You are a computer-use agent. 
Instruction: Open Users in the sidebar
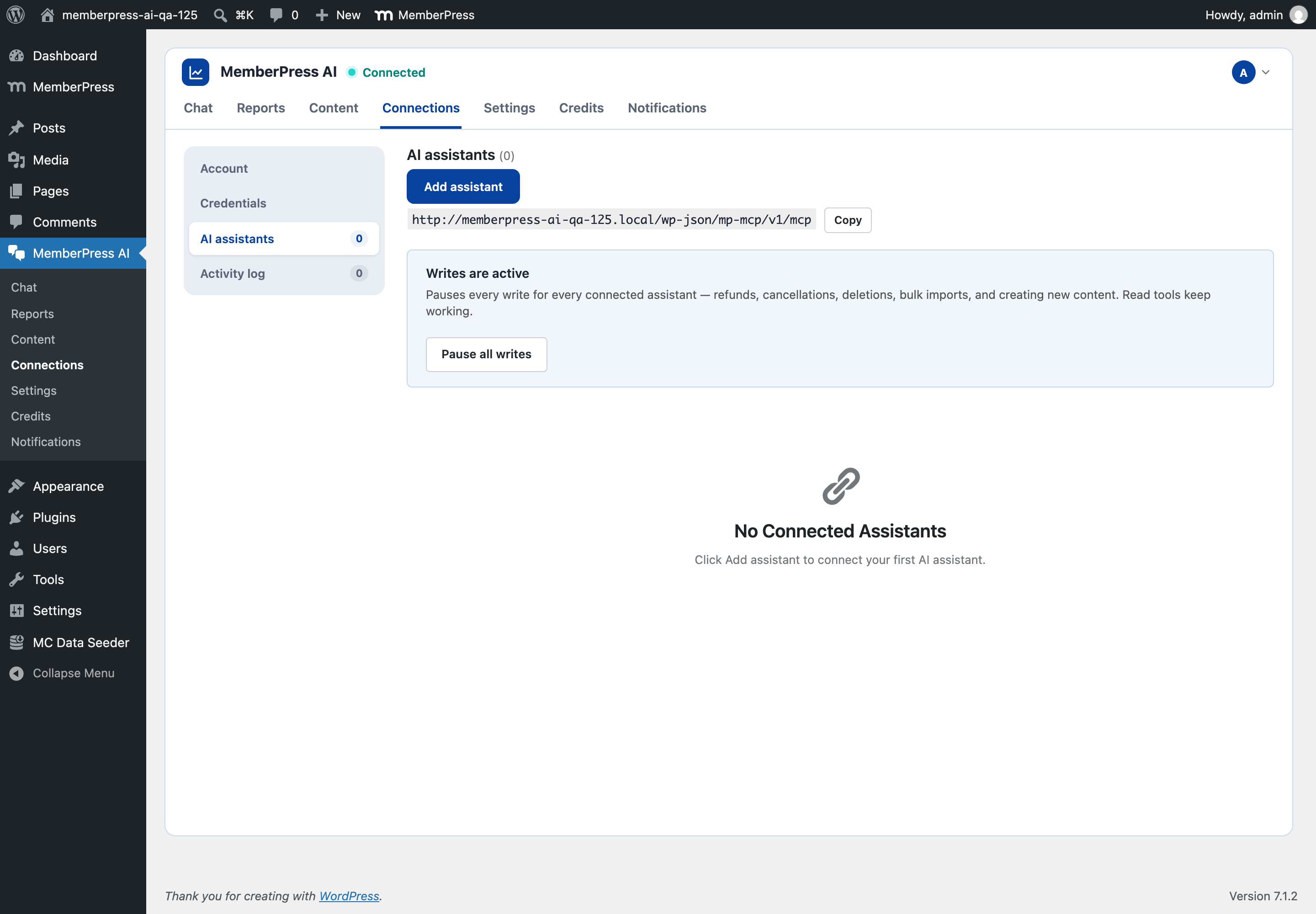click(73, 548)
